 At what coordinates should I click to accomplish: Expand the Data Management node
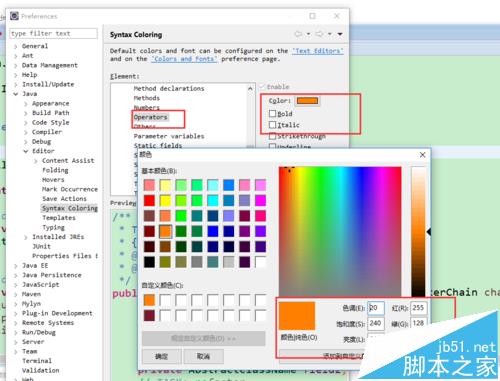point(16,65)
